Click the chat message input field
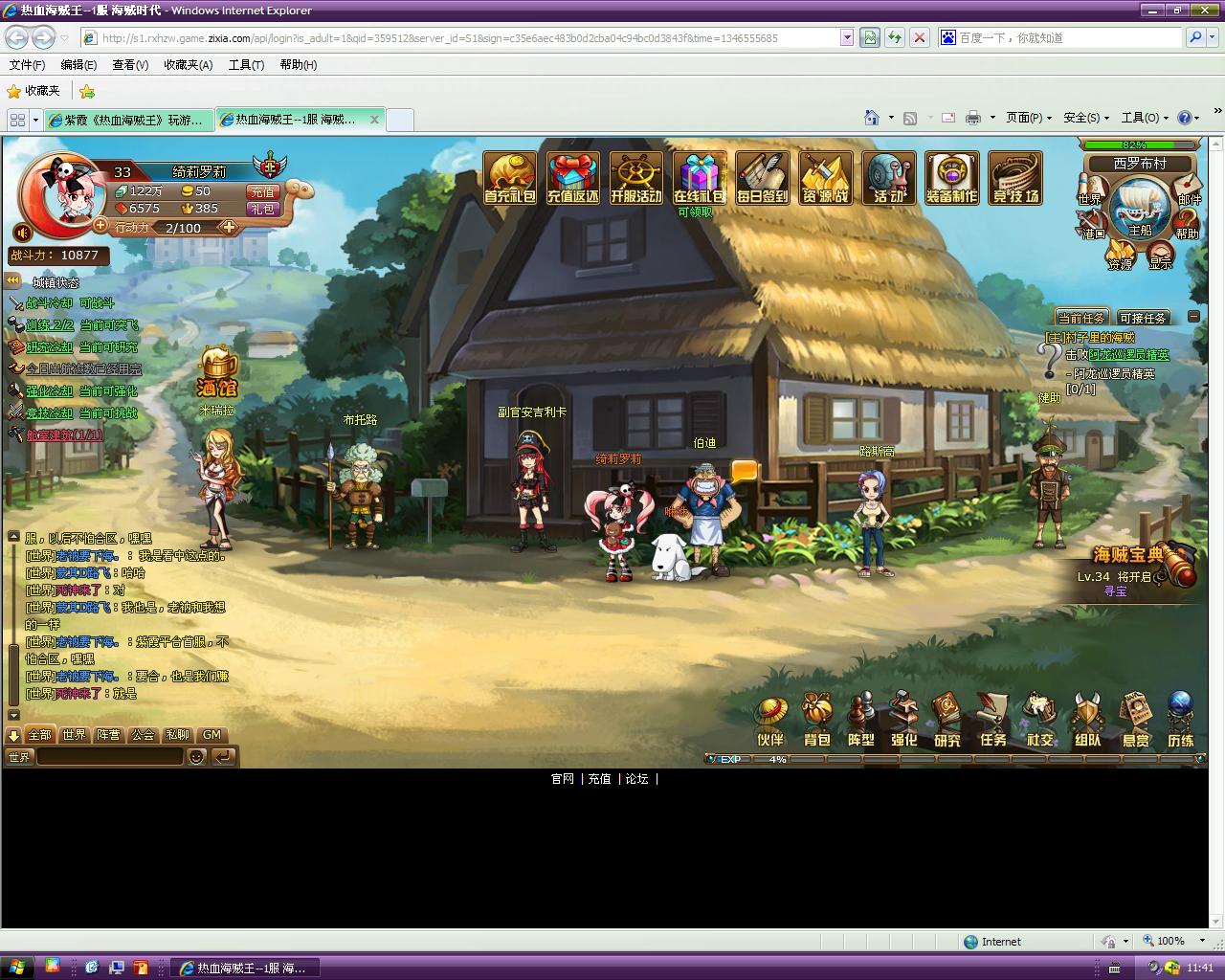Screen dimensions: 1225x980 pos(110,756)
